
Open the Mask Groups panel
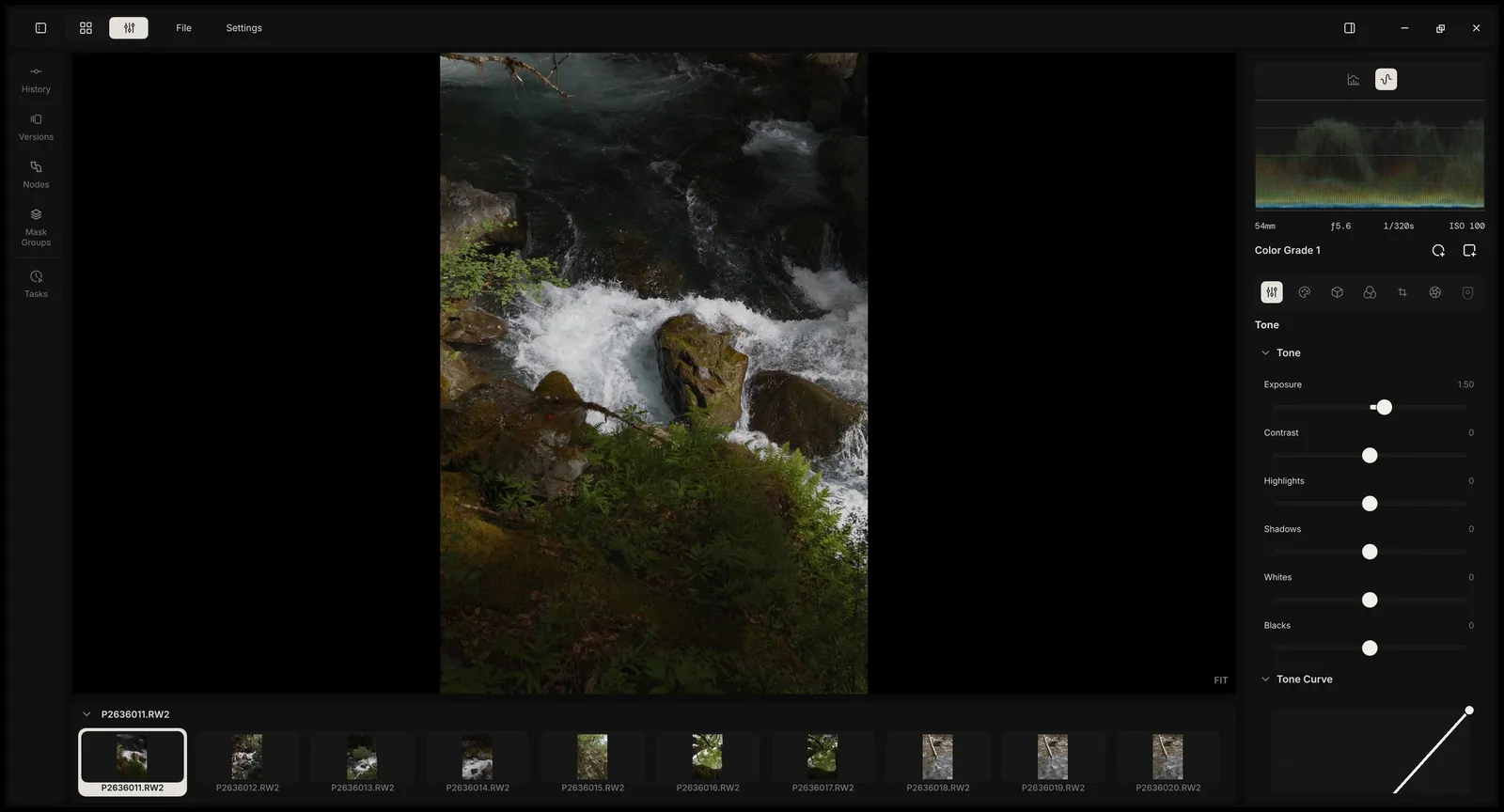(x=36, y=228)
